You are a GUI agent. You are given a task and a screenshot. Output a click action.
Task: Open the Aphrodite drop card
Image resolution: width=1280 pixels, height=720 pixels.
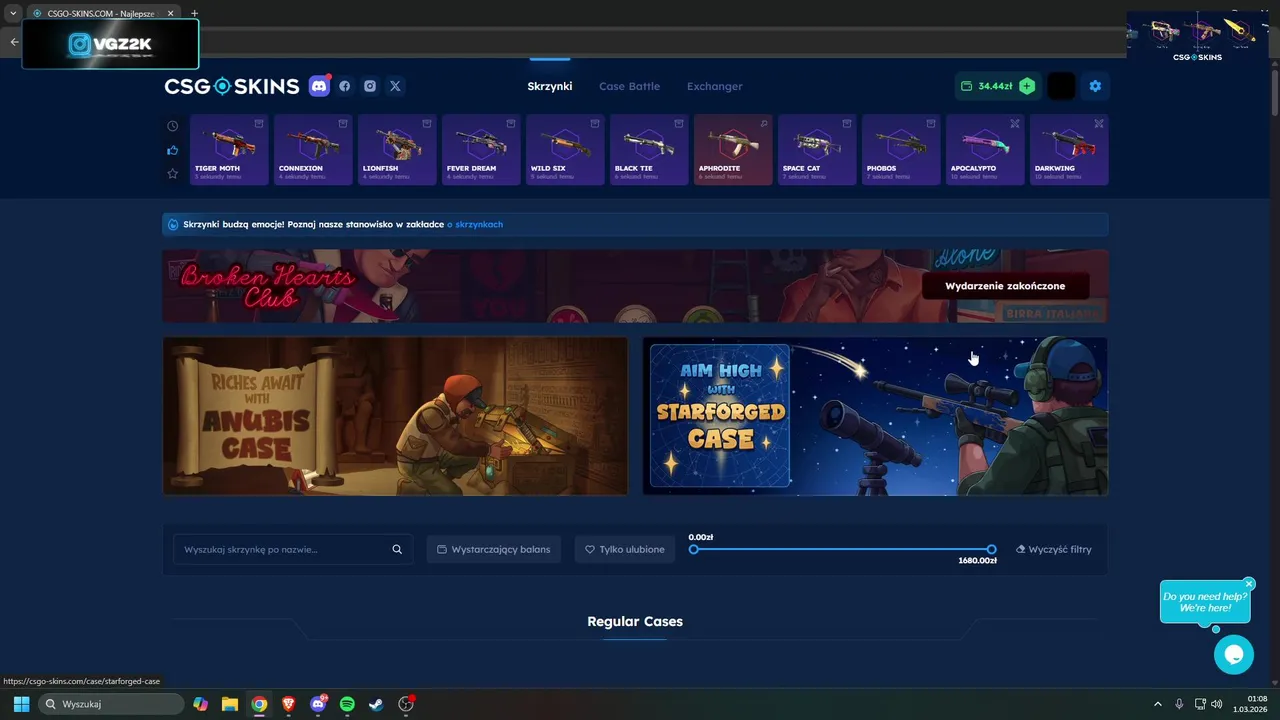733,150
